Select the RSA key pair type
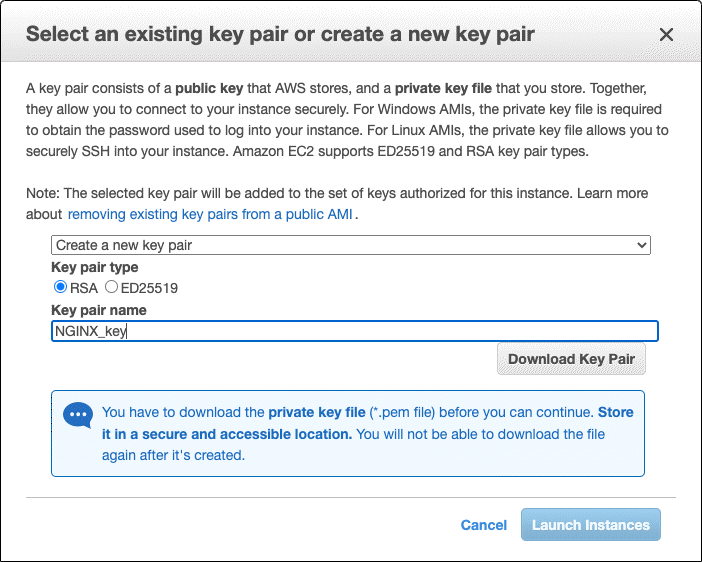 coord(60,288)
